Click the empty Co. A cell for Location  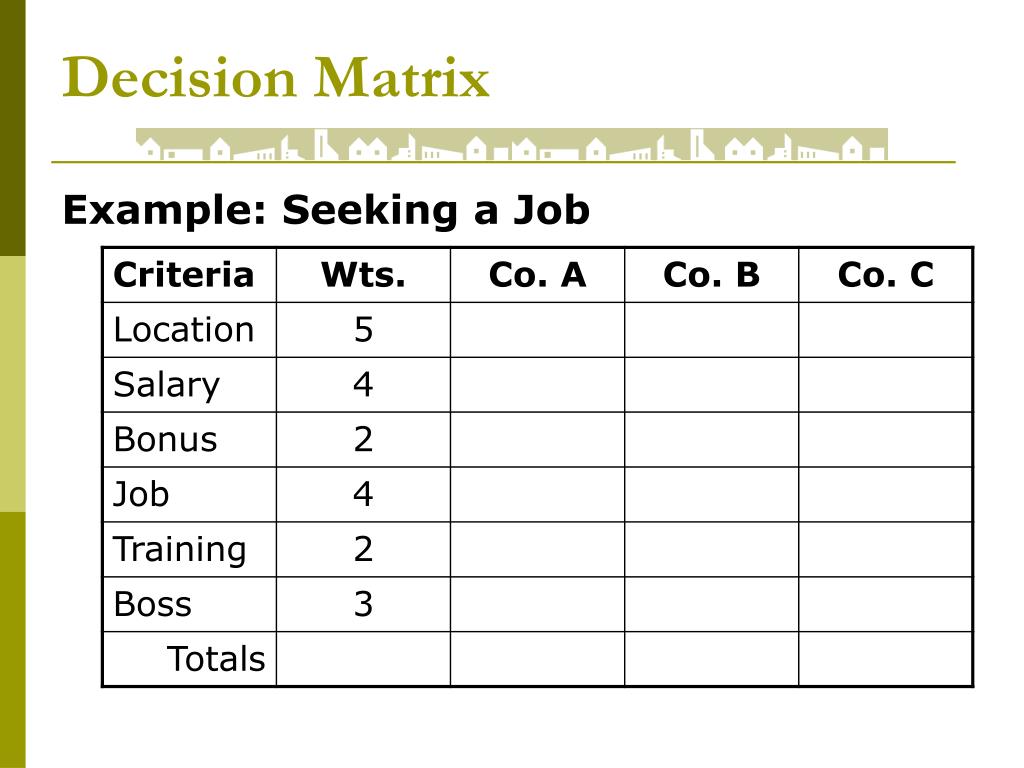click(x=537, y=329)
